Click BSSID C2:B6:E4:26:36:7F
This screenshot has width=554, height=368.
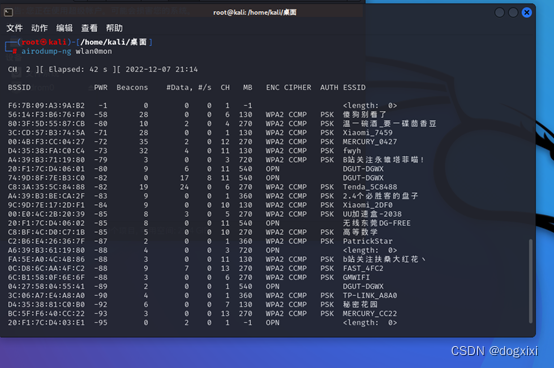46,241
